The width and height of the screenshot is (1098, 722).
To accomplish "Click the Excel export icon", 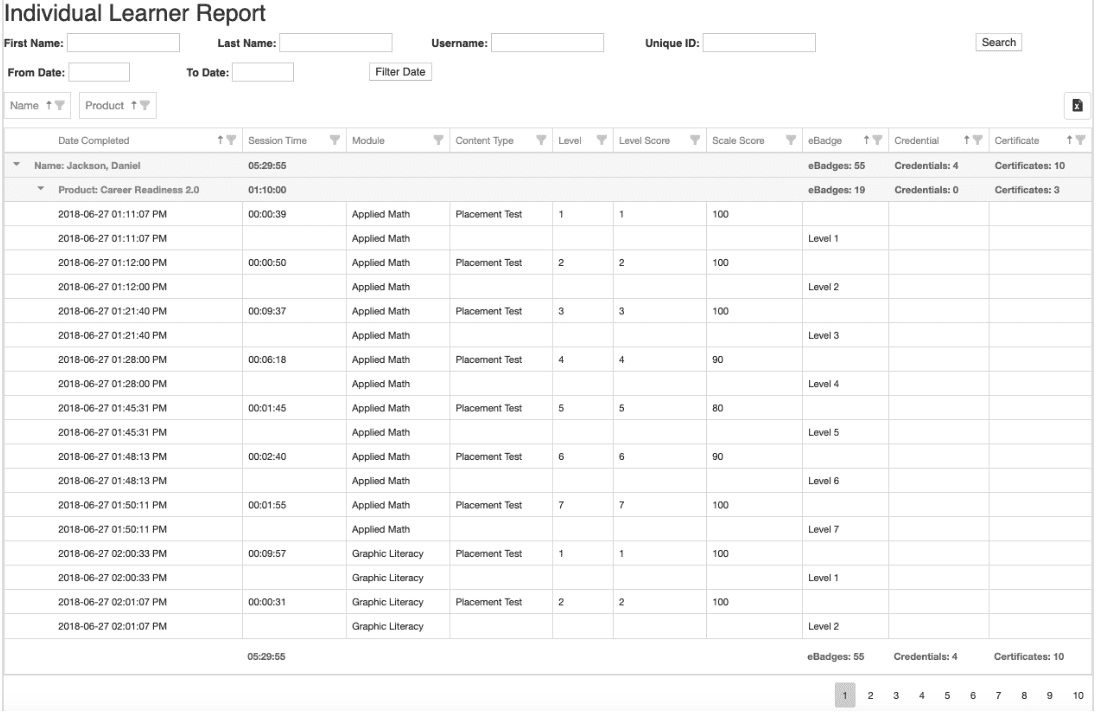I will [x=1078, y=106].
